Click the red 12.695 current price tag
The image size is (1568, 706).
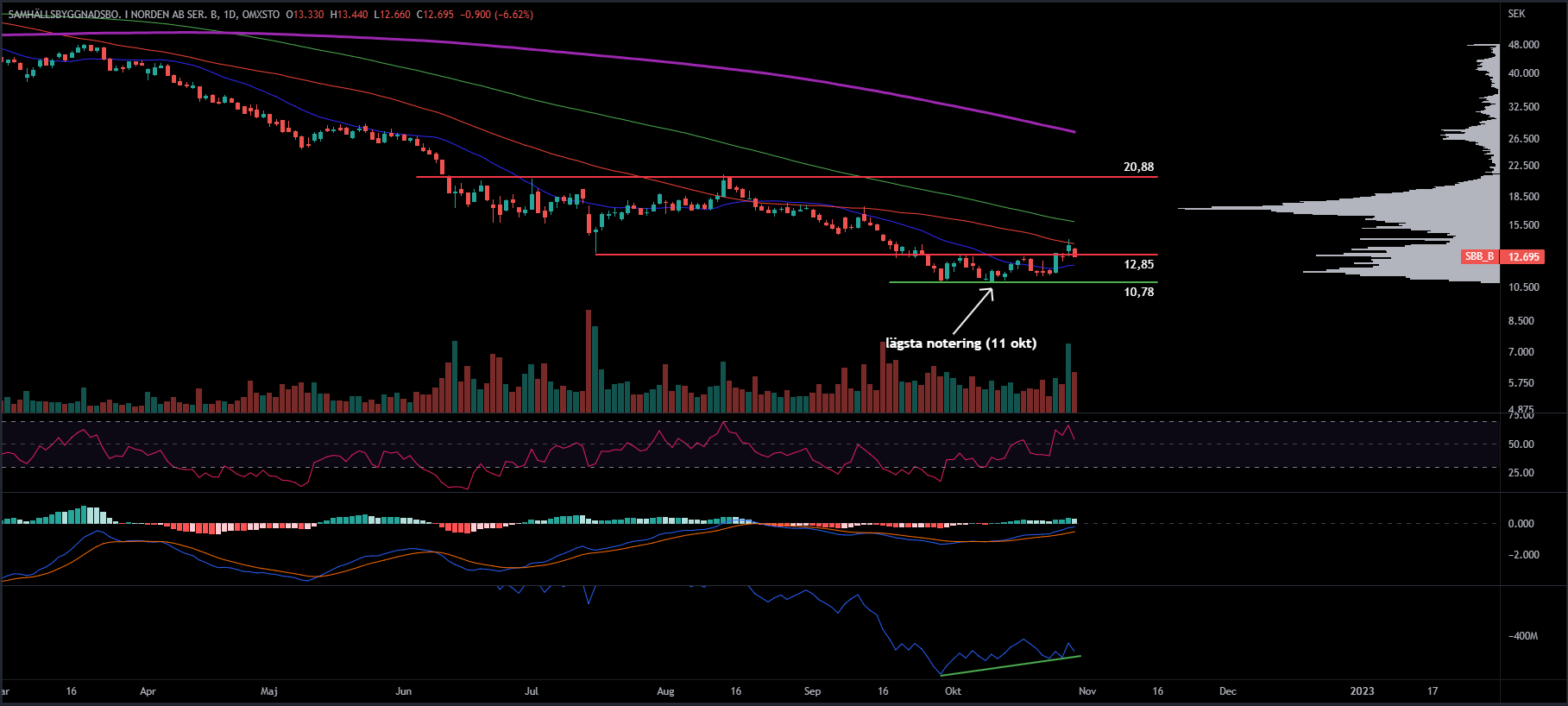(x=1523, y=257)
